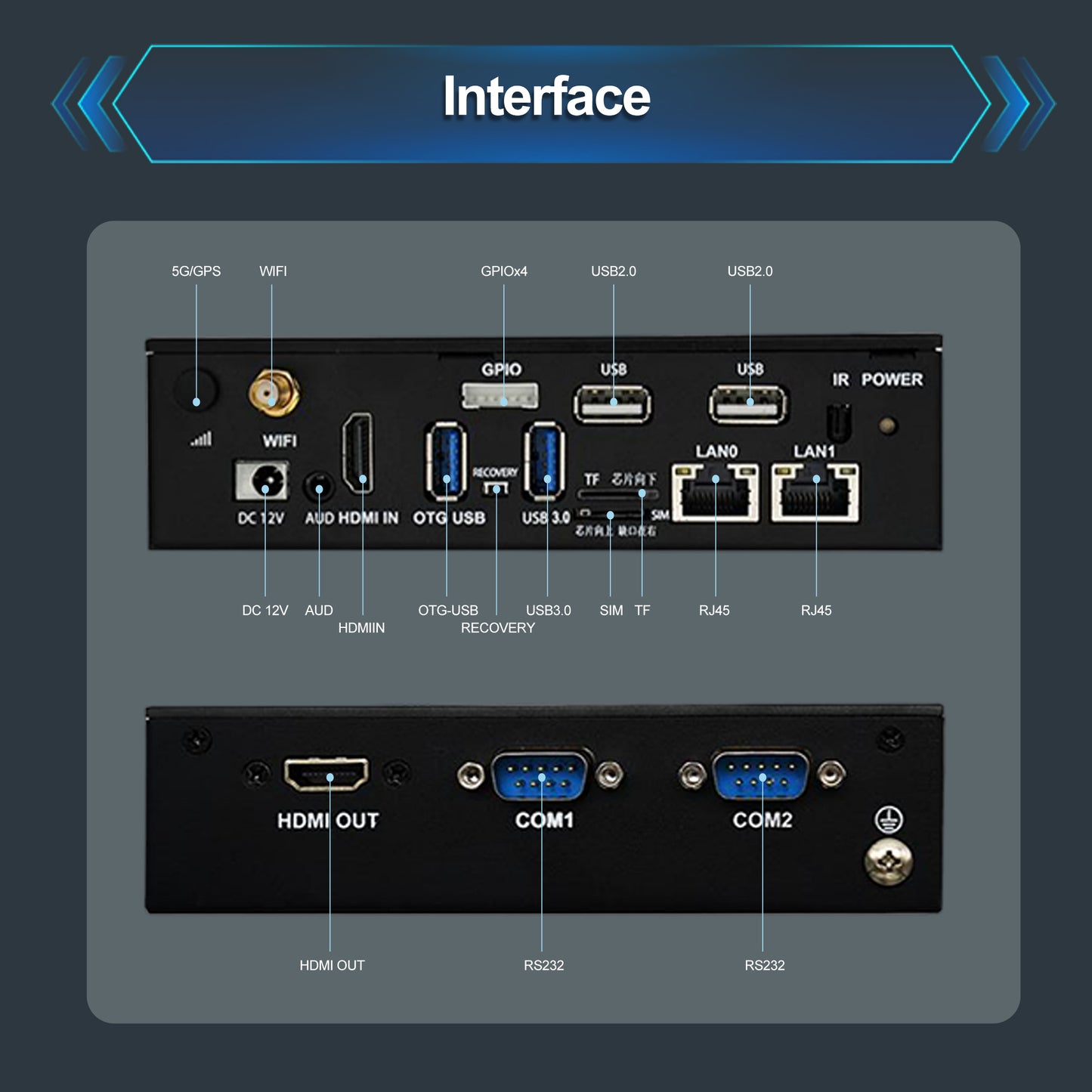
Task: Select the HDMI IN port
Action: pos(357,453)
